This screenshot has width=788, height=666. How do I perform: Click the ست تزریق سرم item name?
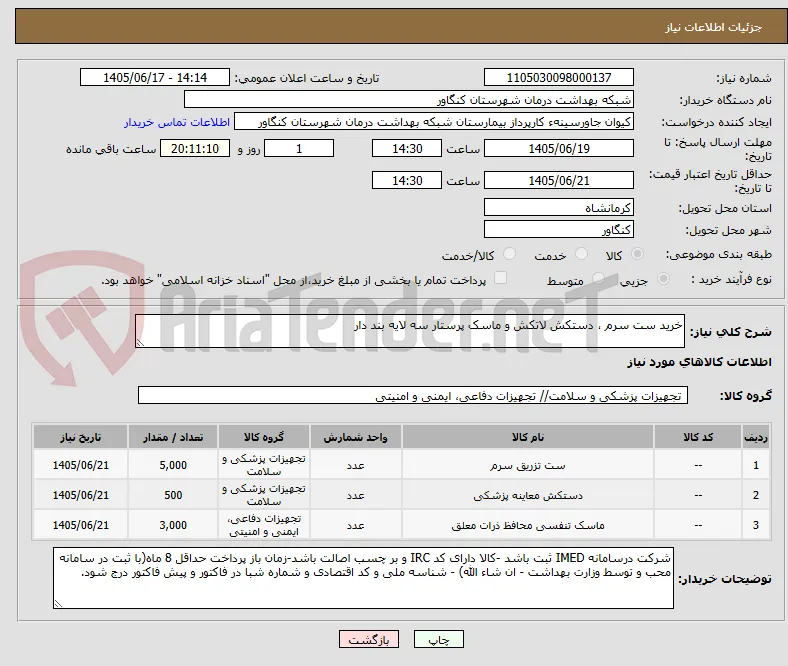pyautogui.click(x=528, y=466)
